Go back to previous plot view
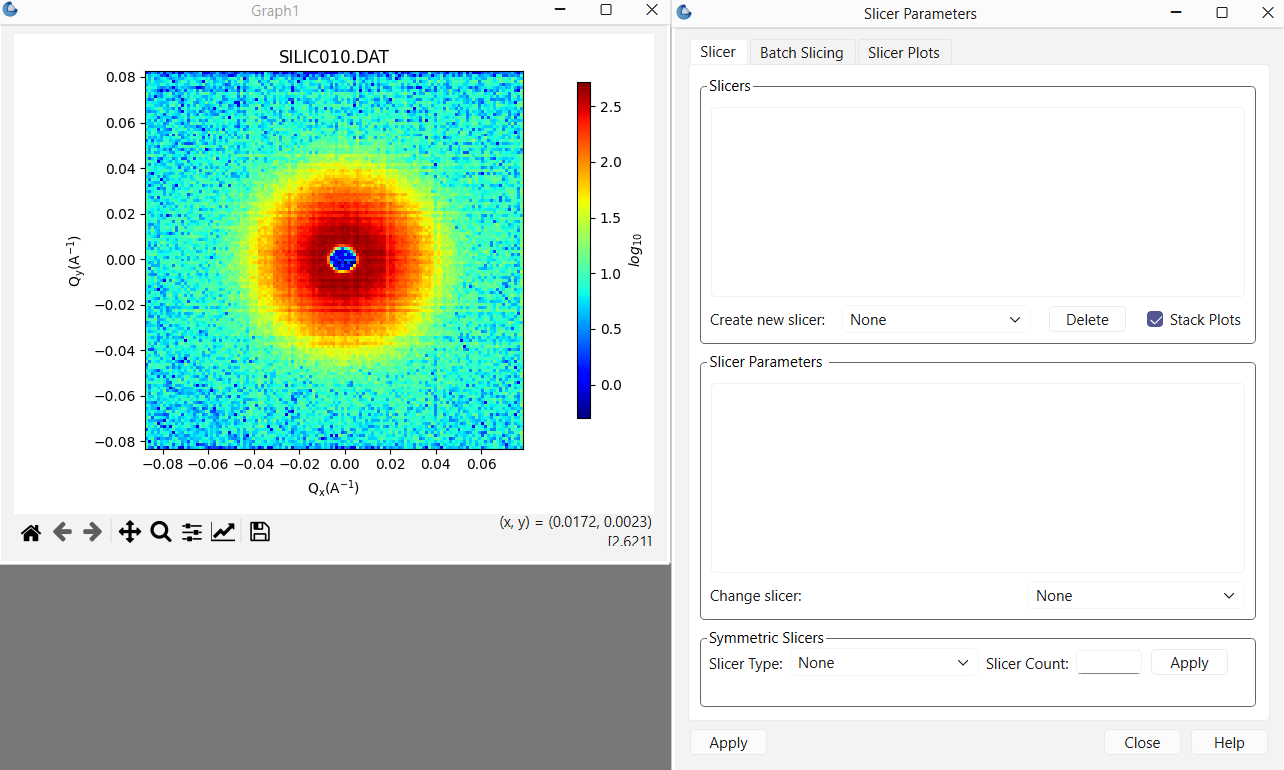The image size is (1284, 770). 62,532
